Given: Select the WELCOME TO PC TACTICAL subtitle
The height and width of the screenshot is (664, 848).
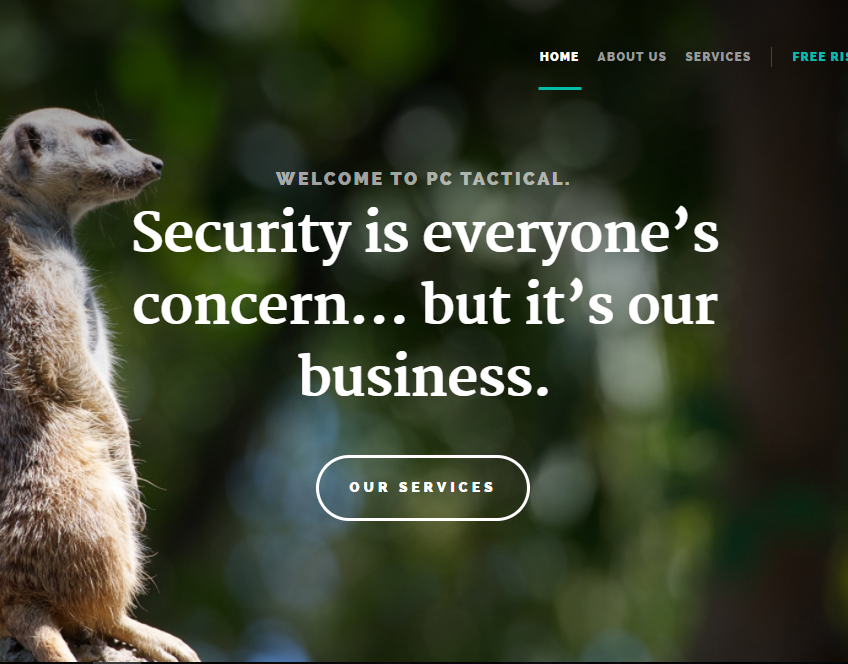Looking at the screenshot, I should (x=423, y=179).
